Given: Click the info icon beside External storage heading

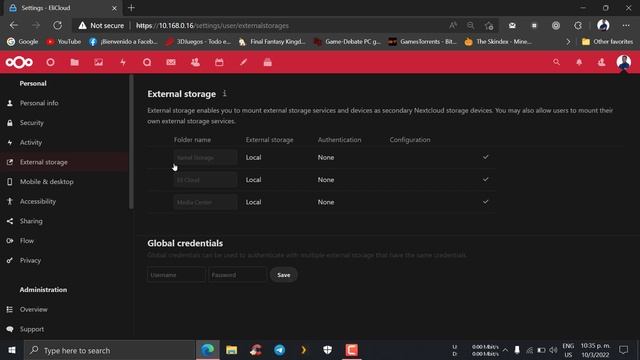Looking at the screenshot, I should coord(224,93).
